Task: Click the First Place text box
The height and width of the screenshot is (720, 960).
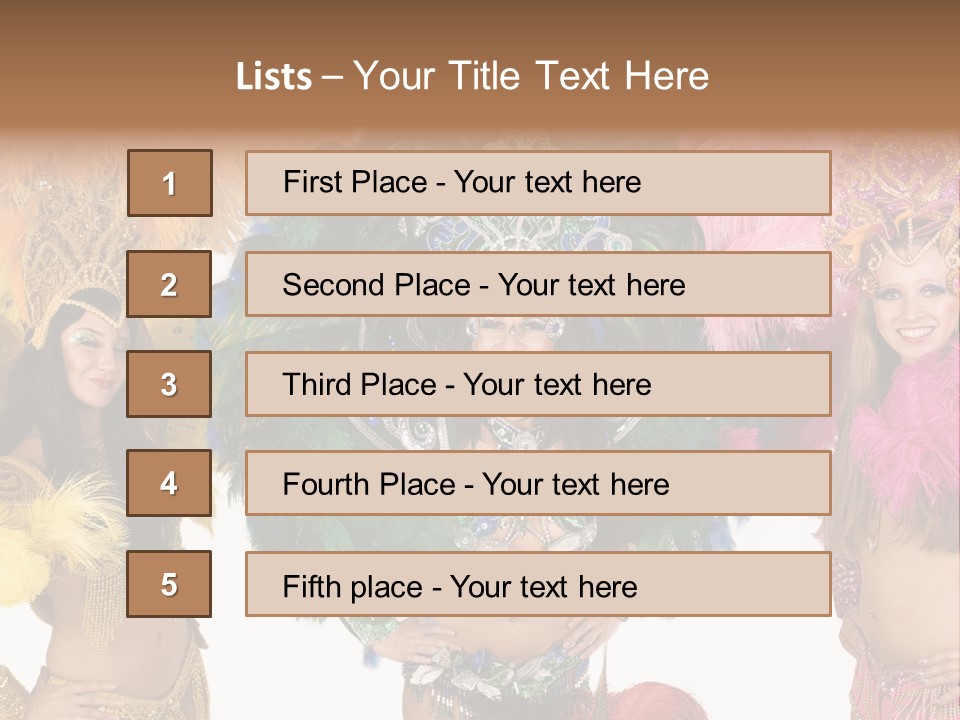Action: (x=538, y=183)
